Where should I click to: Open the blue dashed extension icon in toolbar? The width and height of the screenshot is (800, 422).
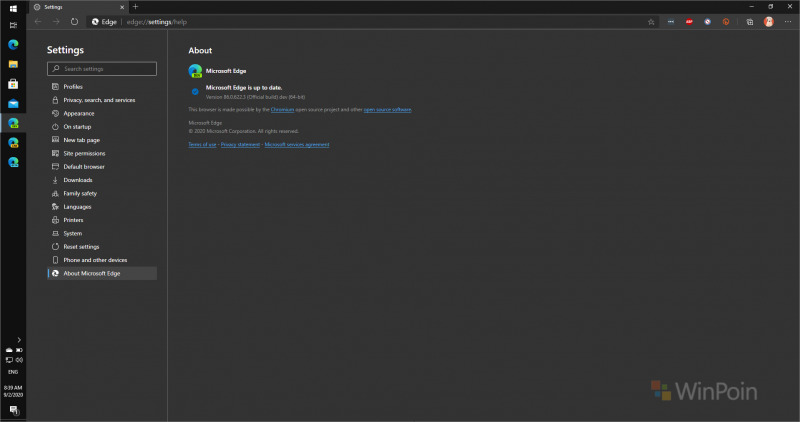671,22
